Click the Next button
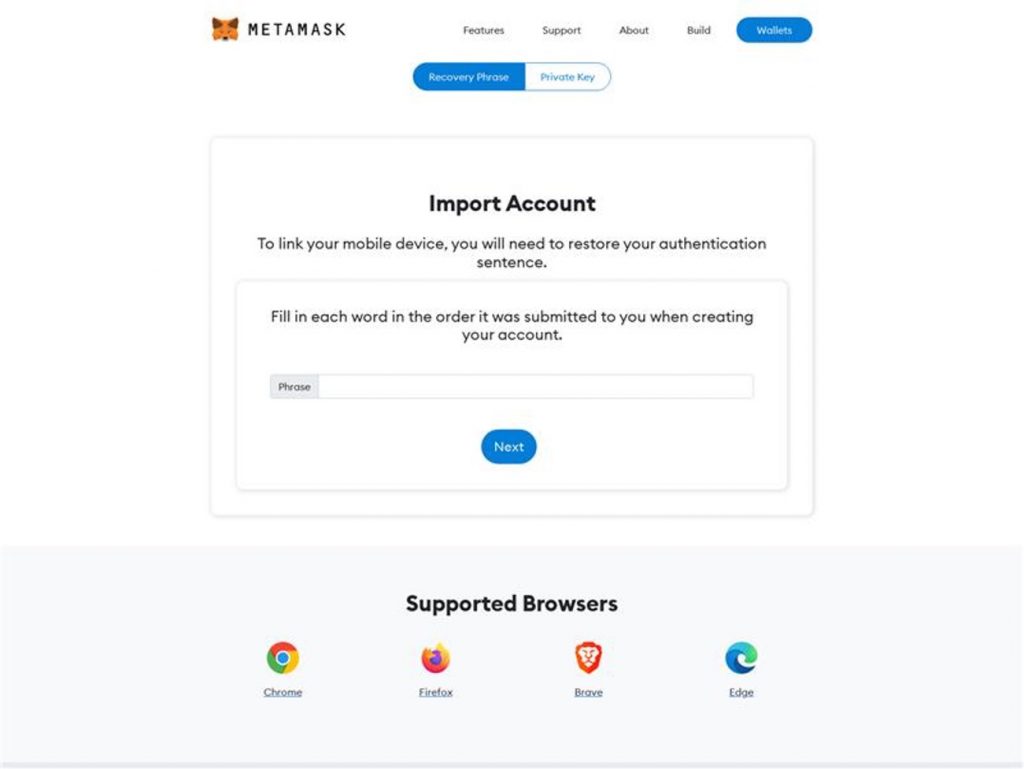This screenshot has height=769, width=1024. (x=509, y=447)
